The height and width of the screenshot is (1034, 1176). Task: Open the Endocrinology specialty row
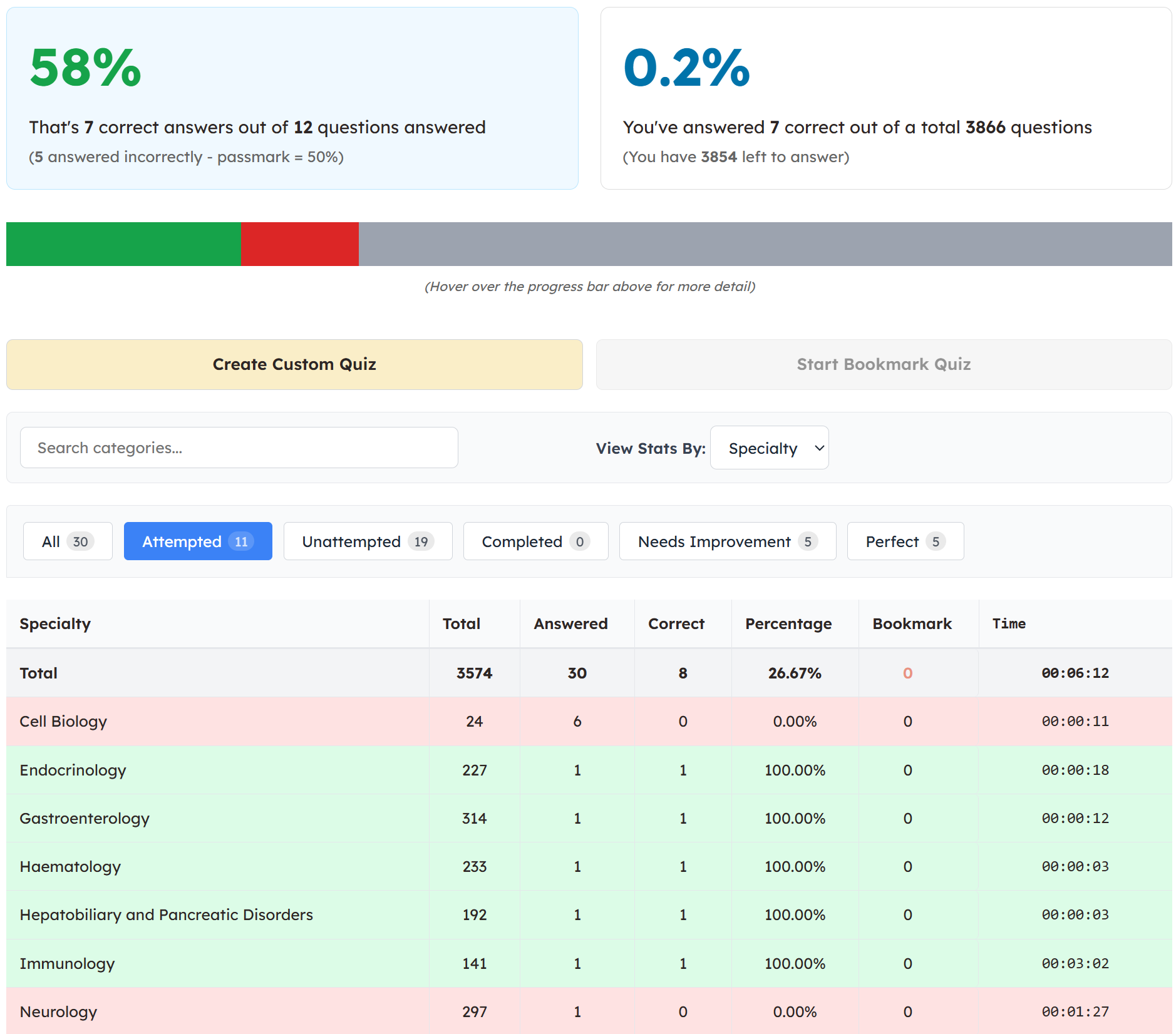pyautogui.click(x=589, y=770)
